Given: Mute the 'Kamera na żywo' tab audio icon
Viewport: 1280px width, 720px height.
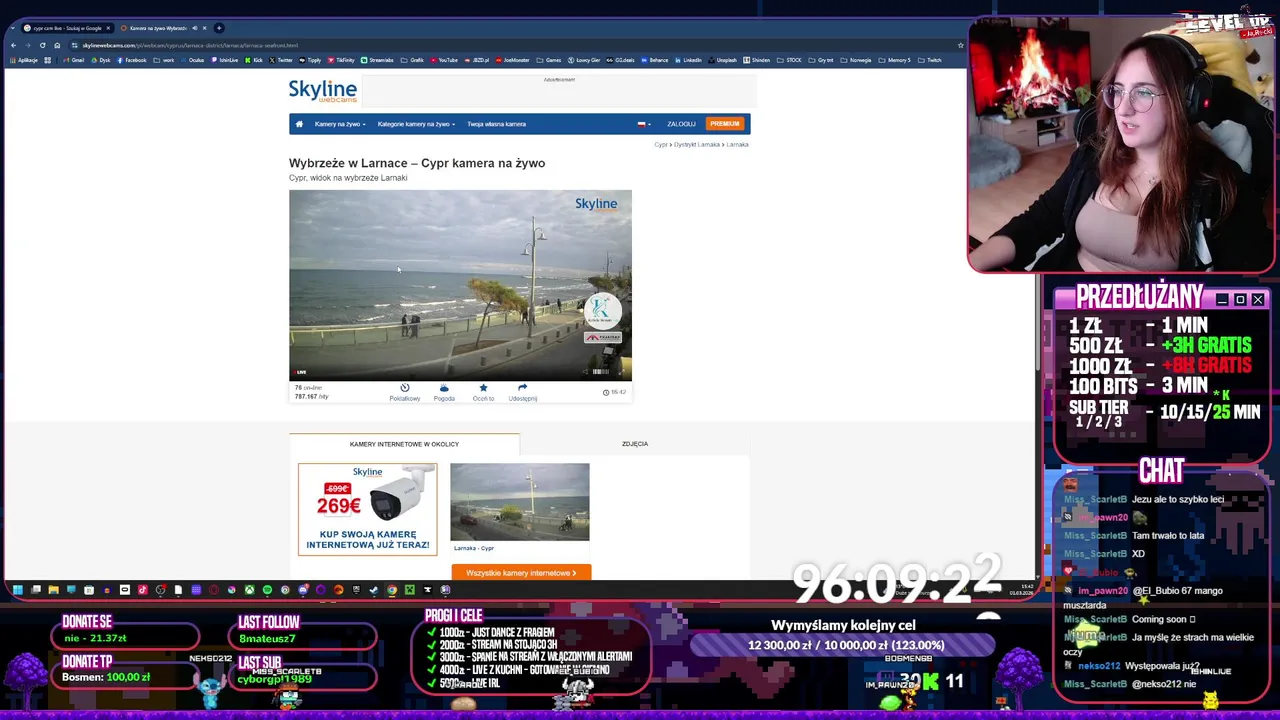Looking at the screenshot, I should [x=195, y=28].
